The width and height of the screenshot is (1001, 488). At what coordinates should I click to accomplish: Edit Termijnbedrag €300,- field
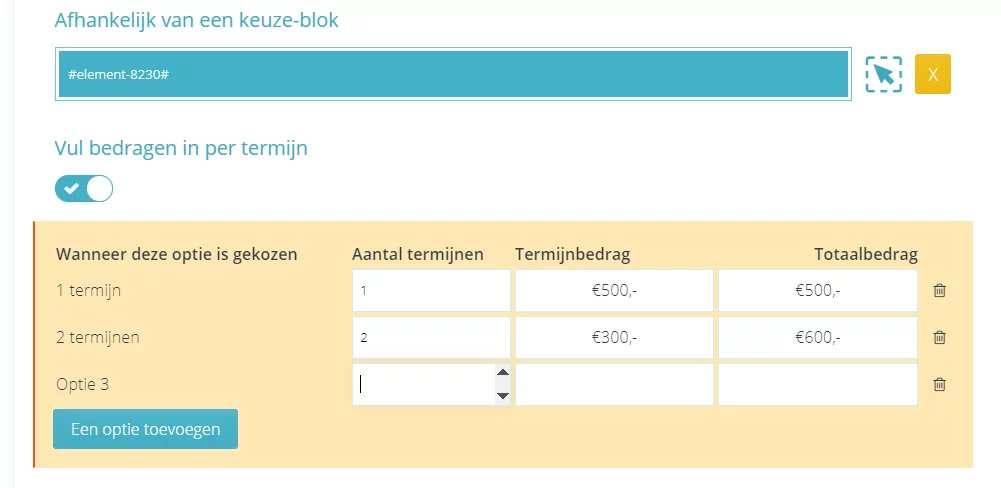click(x=614, y=337)
